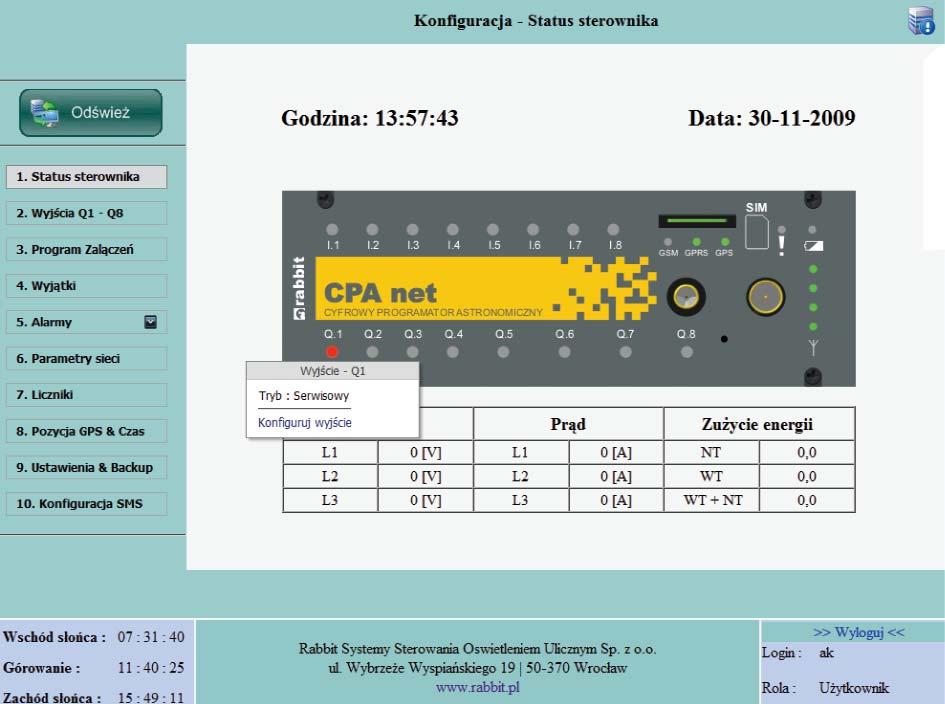945x704 pixels.
Task: Click the Rola: Użytkownik text
Action: point(825,688)
